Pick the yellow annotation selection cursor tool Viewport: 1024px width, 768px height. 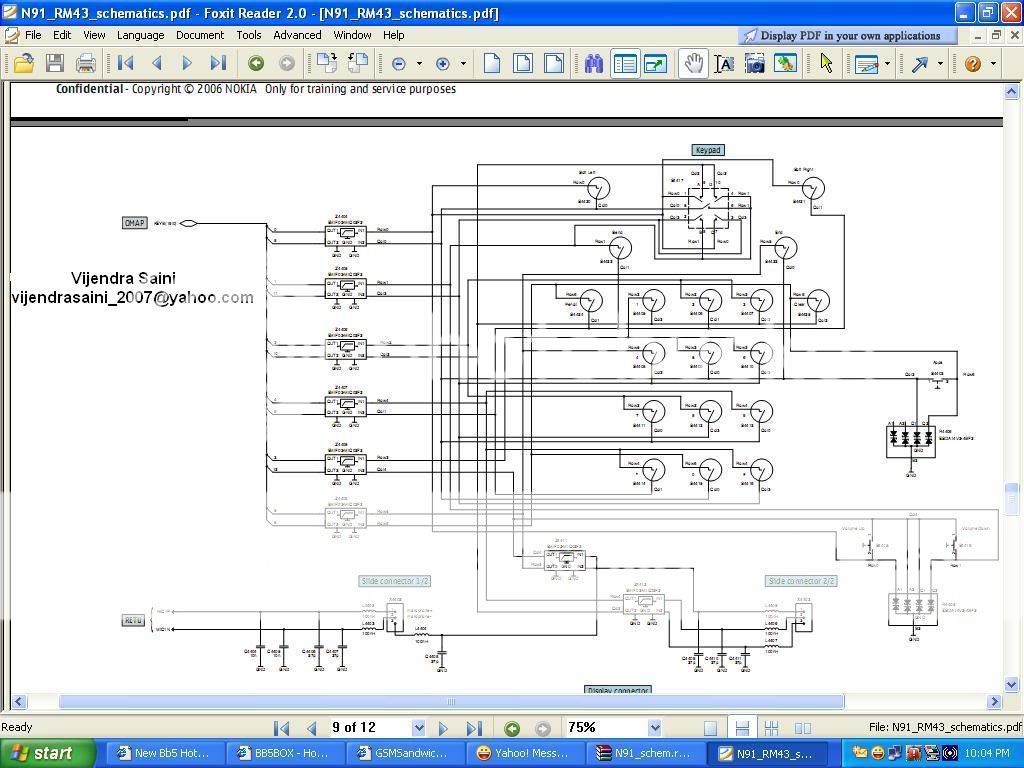(826, 63)
